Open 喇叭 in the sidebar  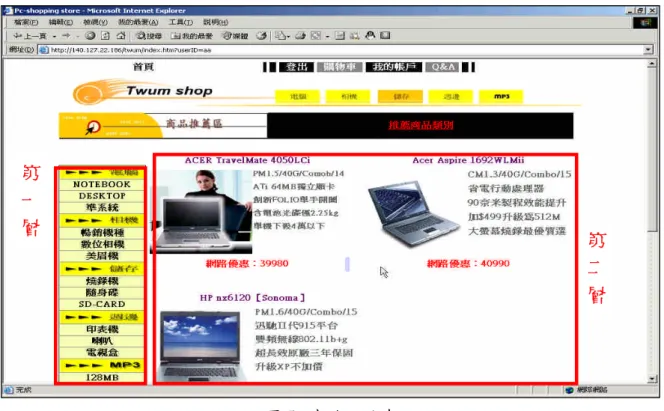pos(102,341)
